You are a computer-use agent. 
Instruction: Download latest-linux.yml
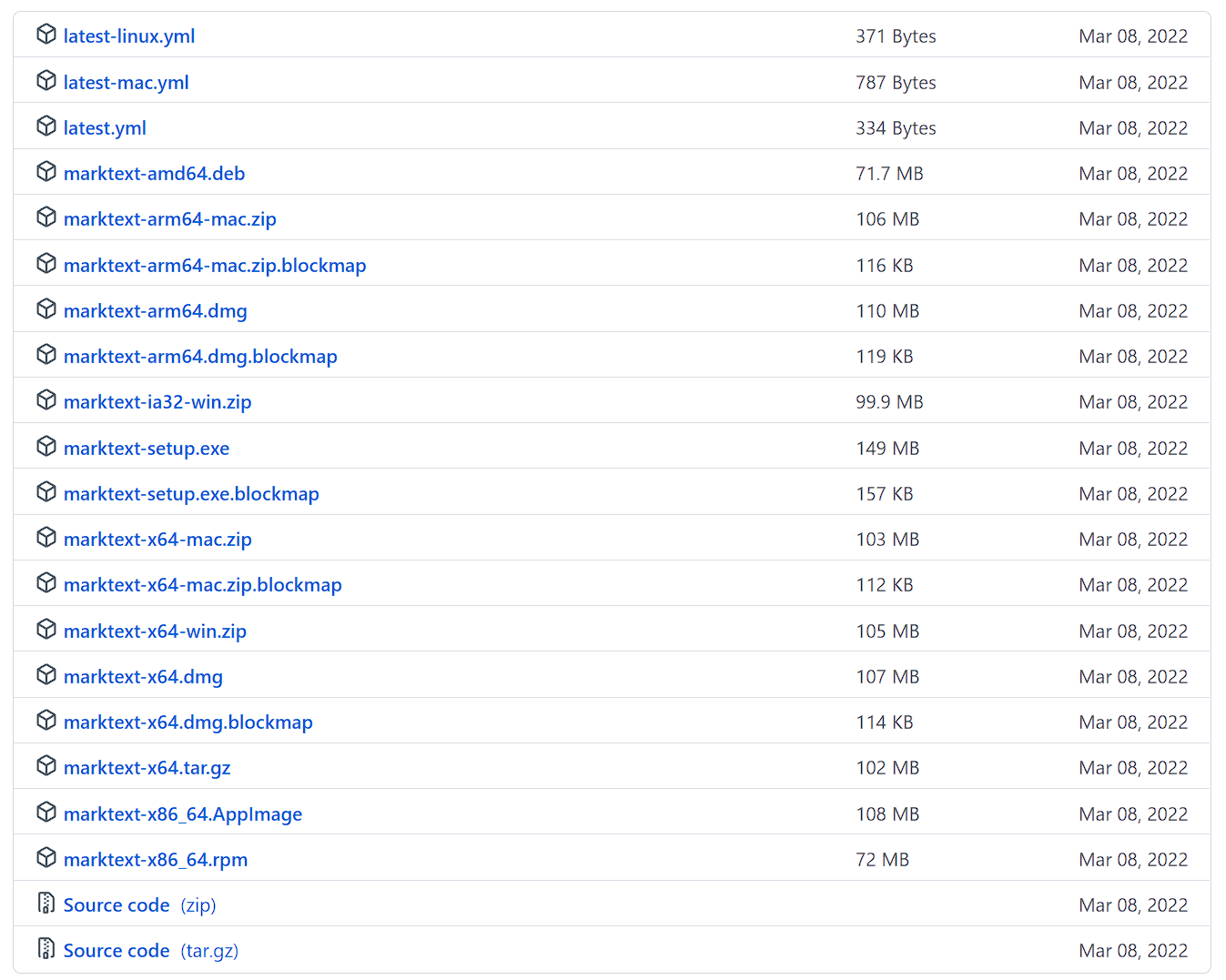129,36
